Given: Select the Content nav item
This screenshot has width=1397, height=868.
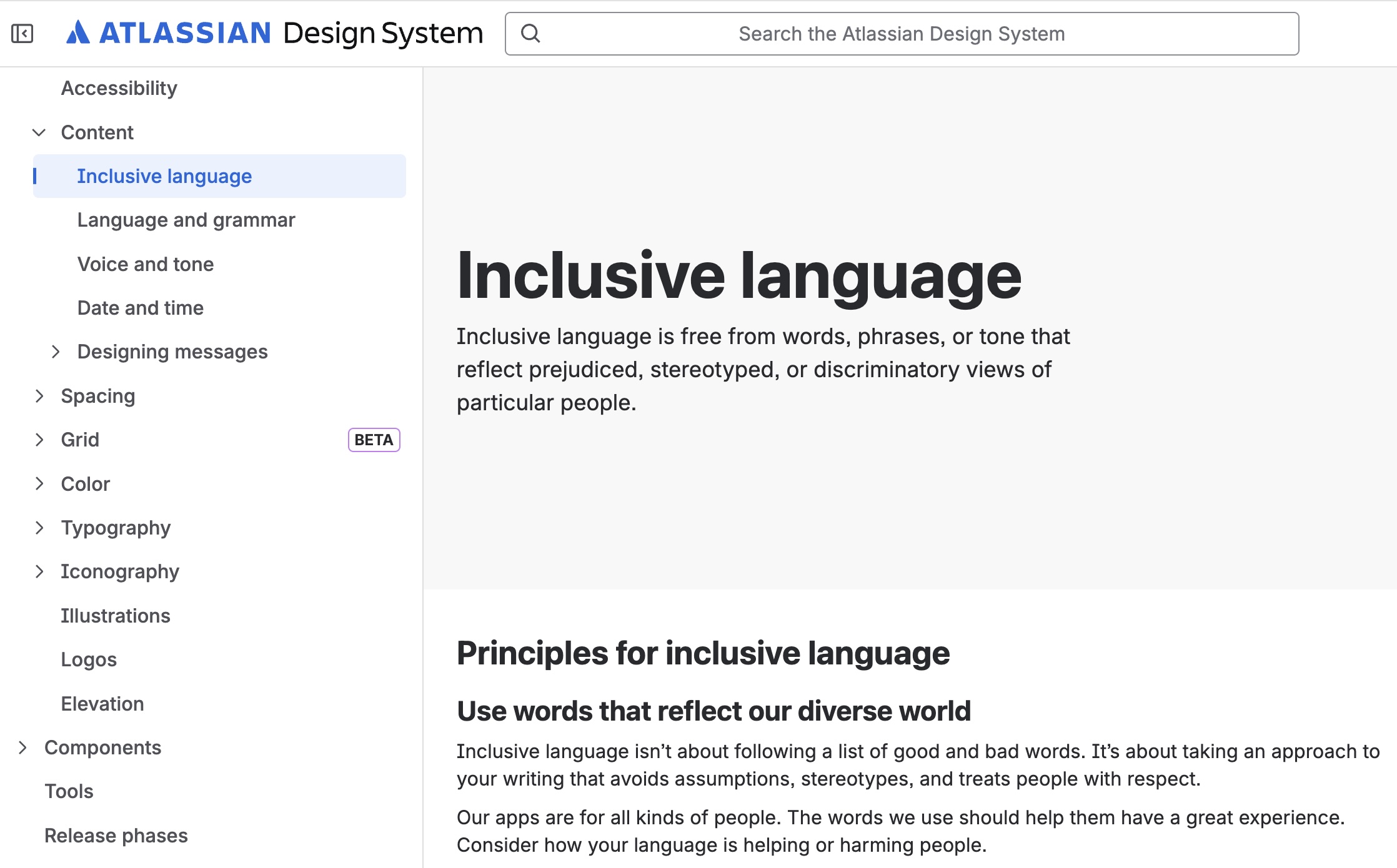Looking at the screenshot, I should coord(97,132).
